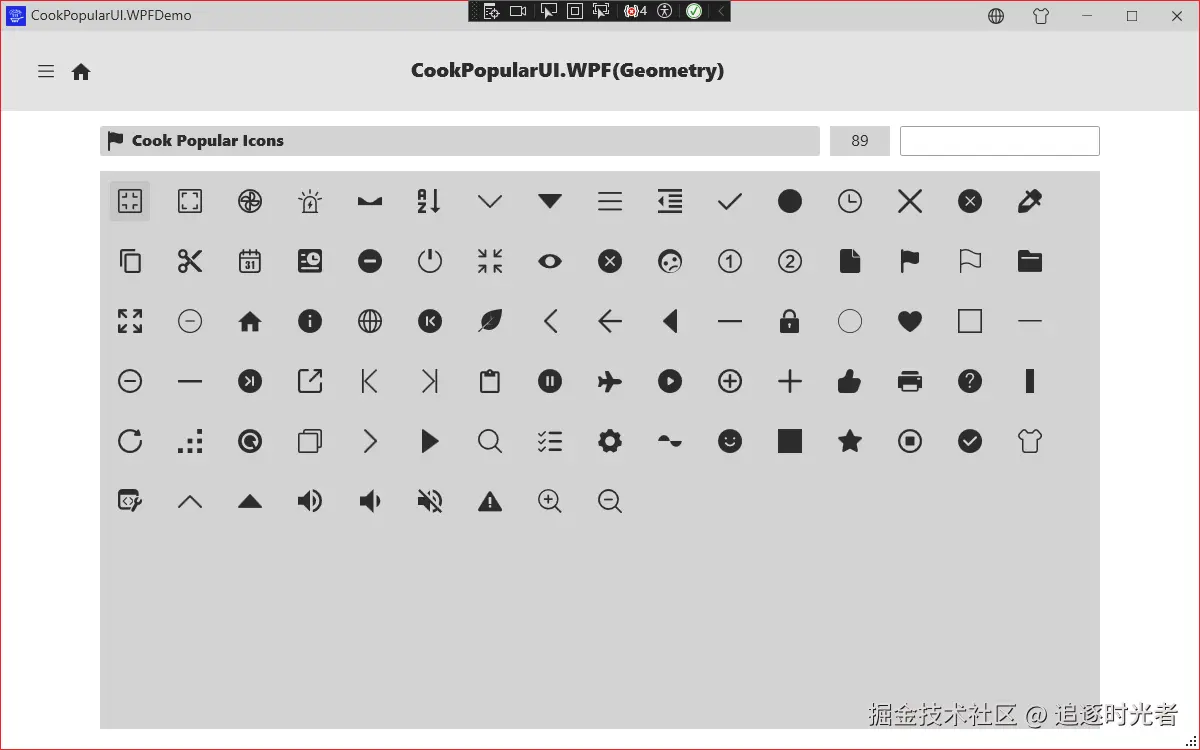Image resolution: width=1200 pixels, height=750 pixels.
Task: Select the thumbs-up icon
Action: click(850, 381)
